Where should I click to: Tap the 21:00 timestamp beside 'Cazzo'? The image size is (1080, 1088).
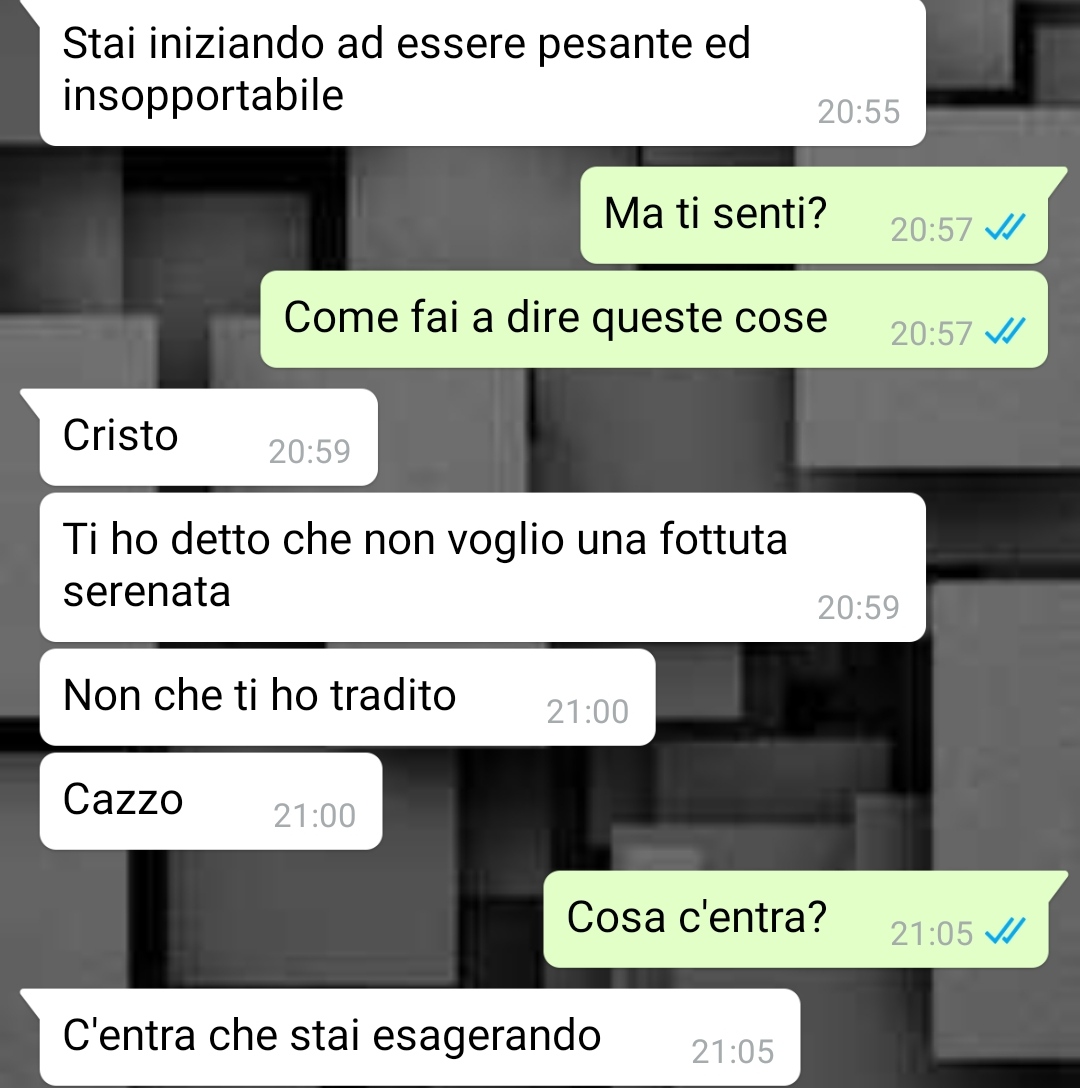pos(314,816)
